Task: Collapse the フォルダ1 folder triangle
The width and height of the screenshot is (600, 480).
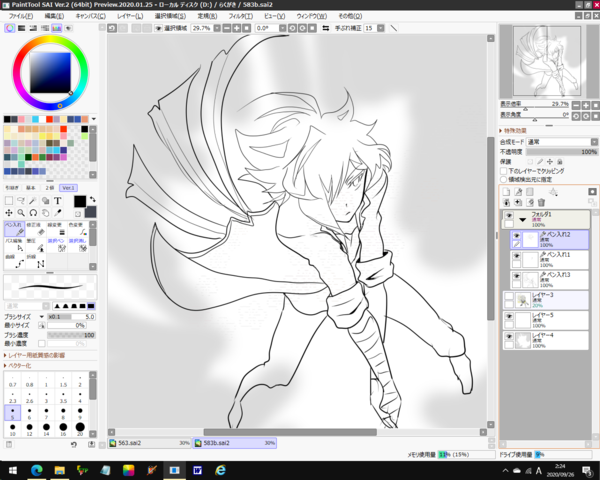Action: pos(522,220)
